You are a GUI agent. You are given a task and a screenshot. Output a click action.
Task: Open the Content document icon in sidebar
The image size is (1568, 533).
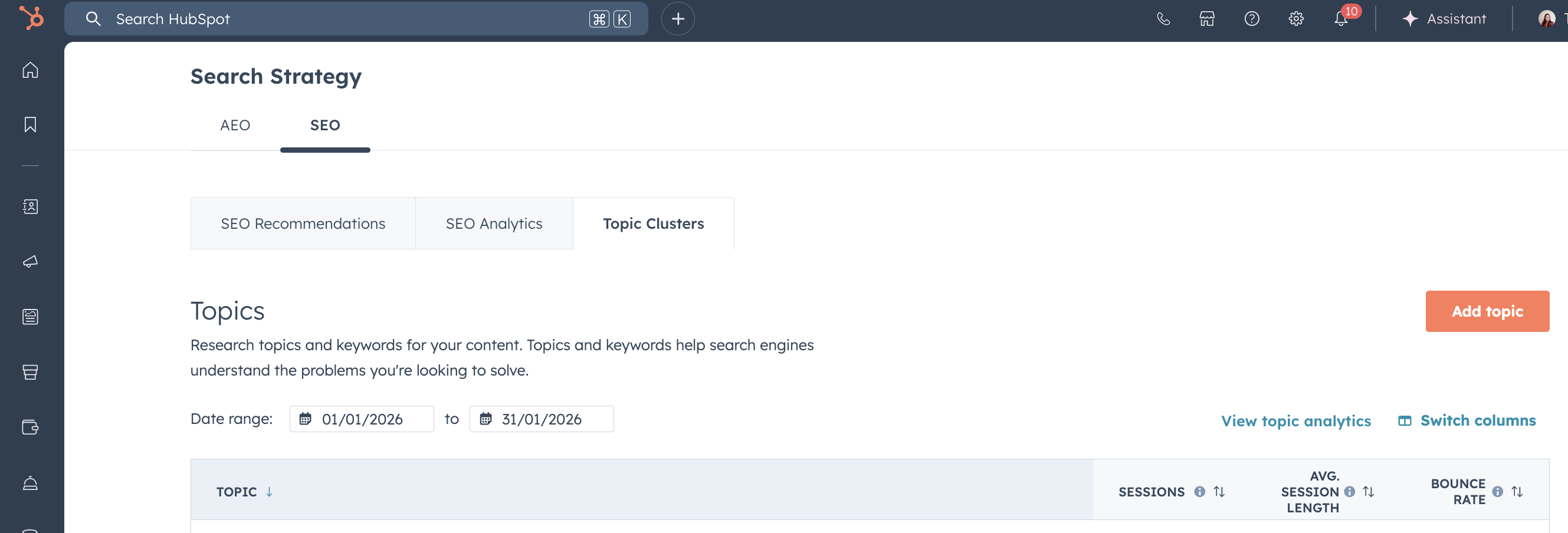[30, 316]
